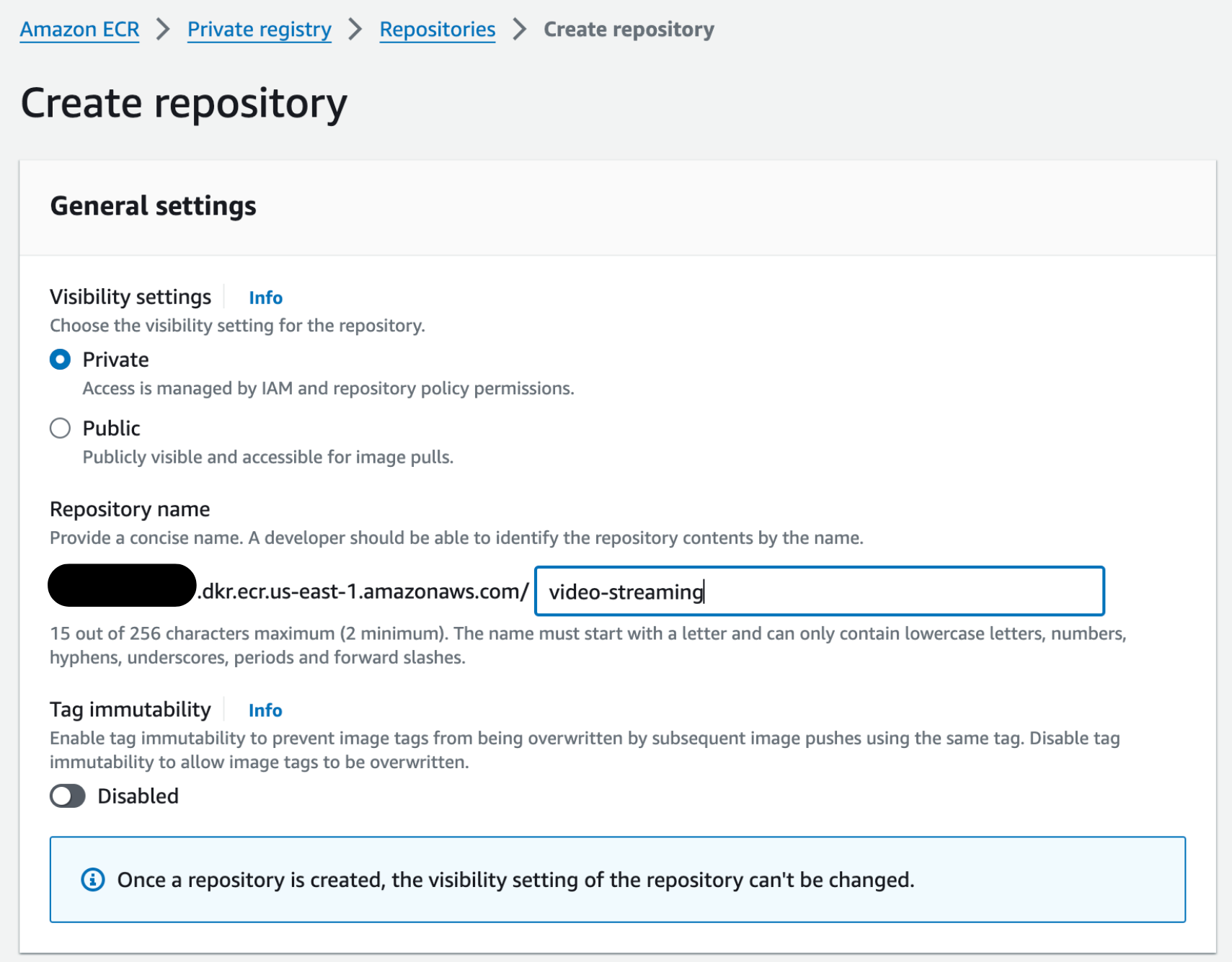The image size is (1232, 962).
Task: Click the Public option description text
Action: click(x=267, y=457)
